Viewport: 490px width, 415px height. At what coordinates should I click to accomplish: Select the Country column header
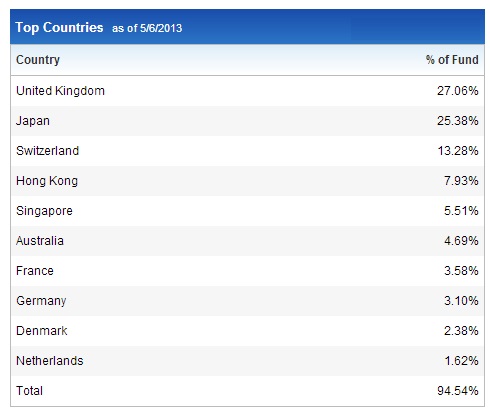tap(38, 60)
